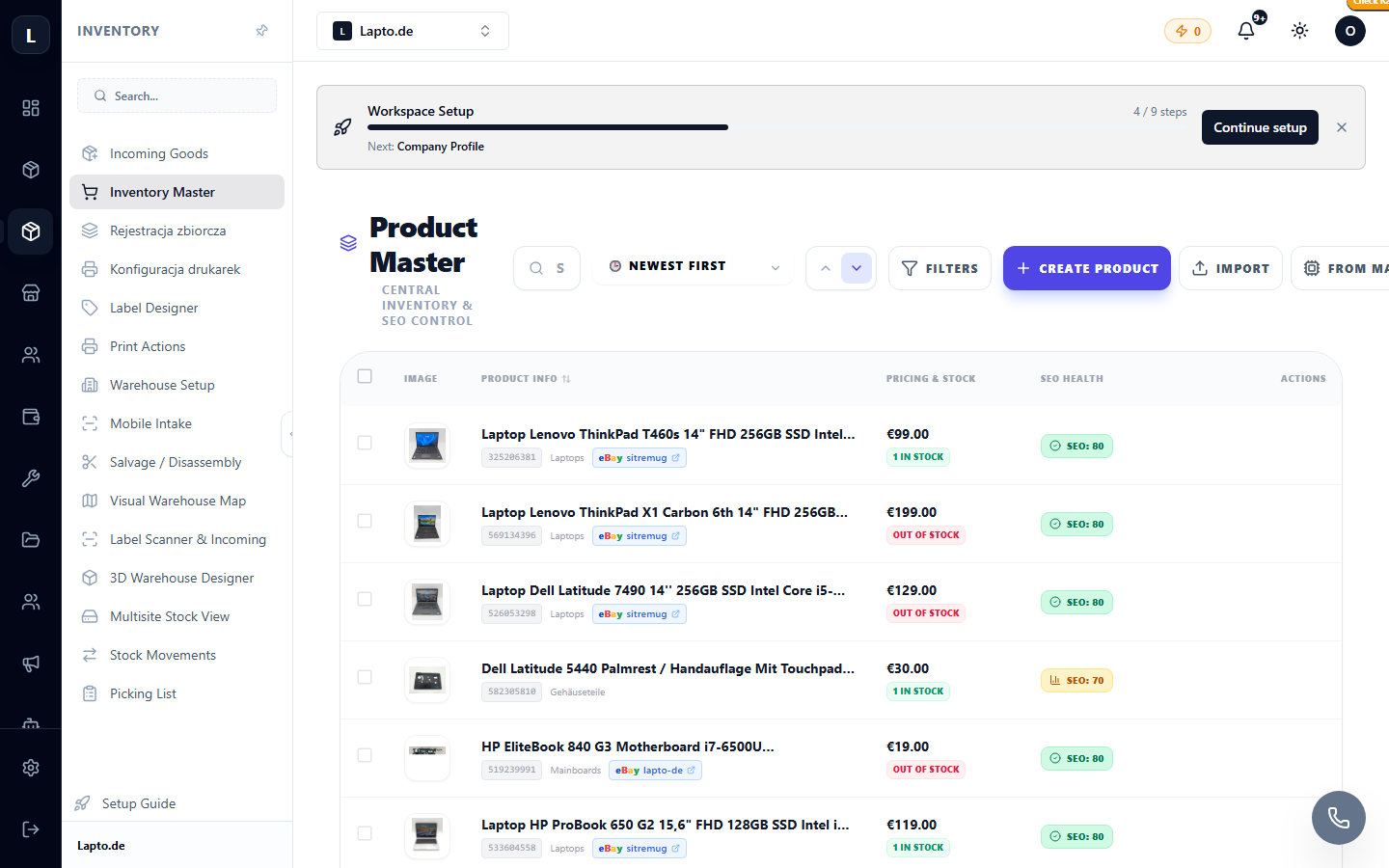Open the Lapto.de workspace switcher dropdown
The width and height of the screenshot is (1389, 868).
click(413, 31)
